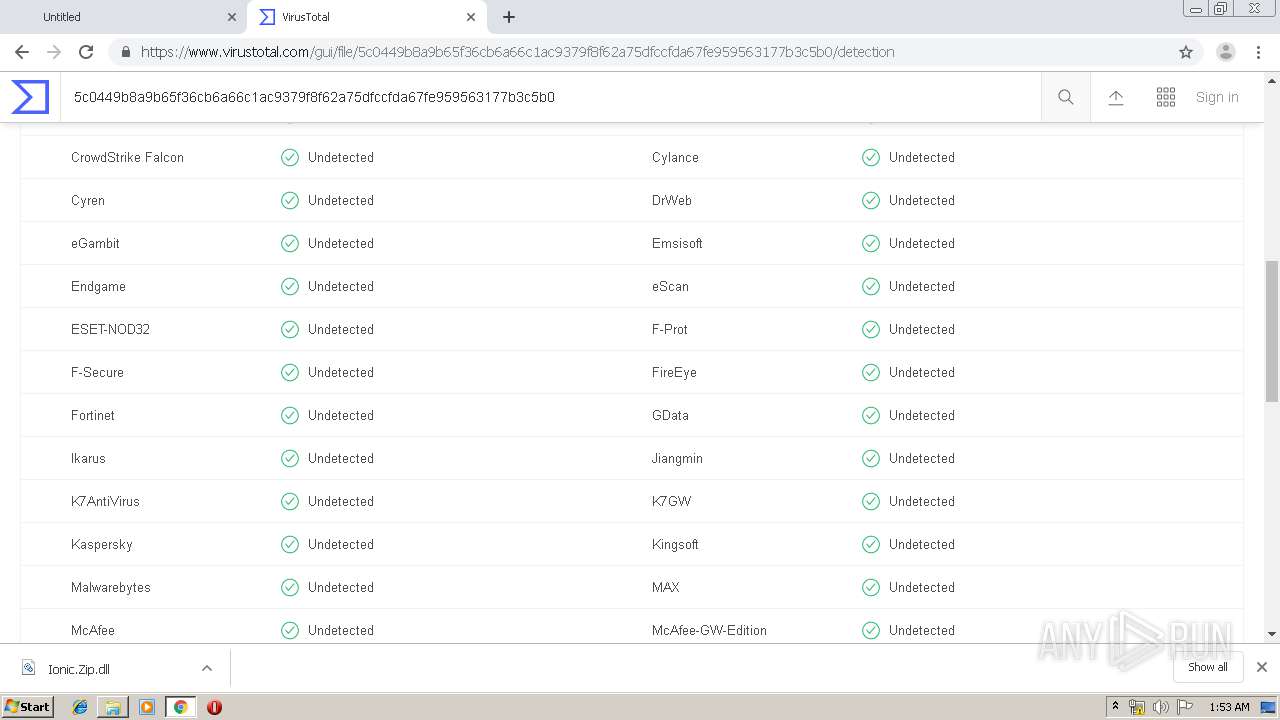Click the Cylance undetected check icon
Image resolution: width=1280 pixels, height=720 pixels.
click(871, 157)
